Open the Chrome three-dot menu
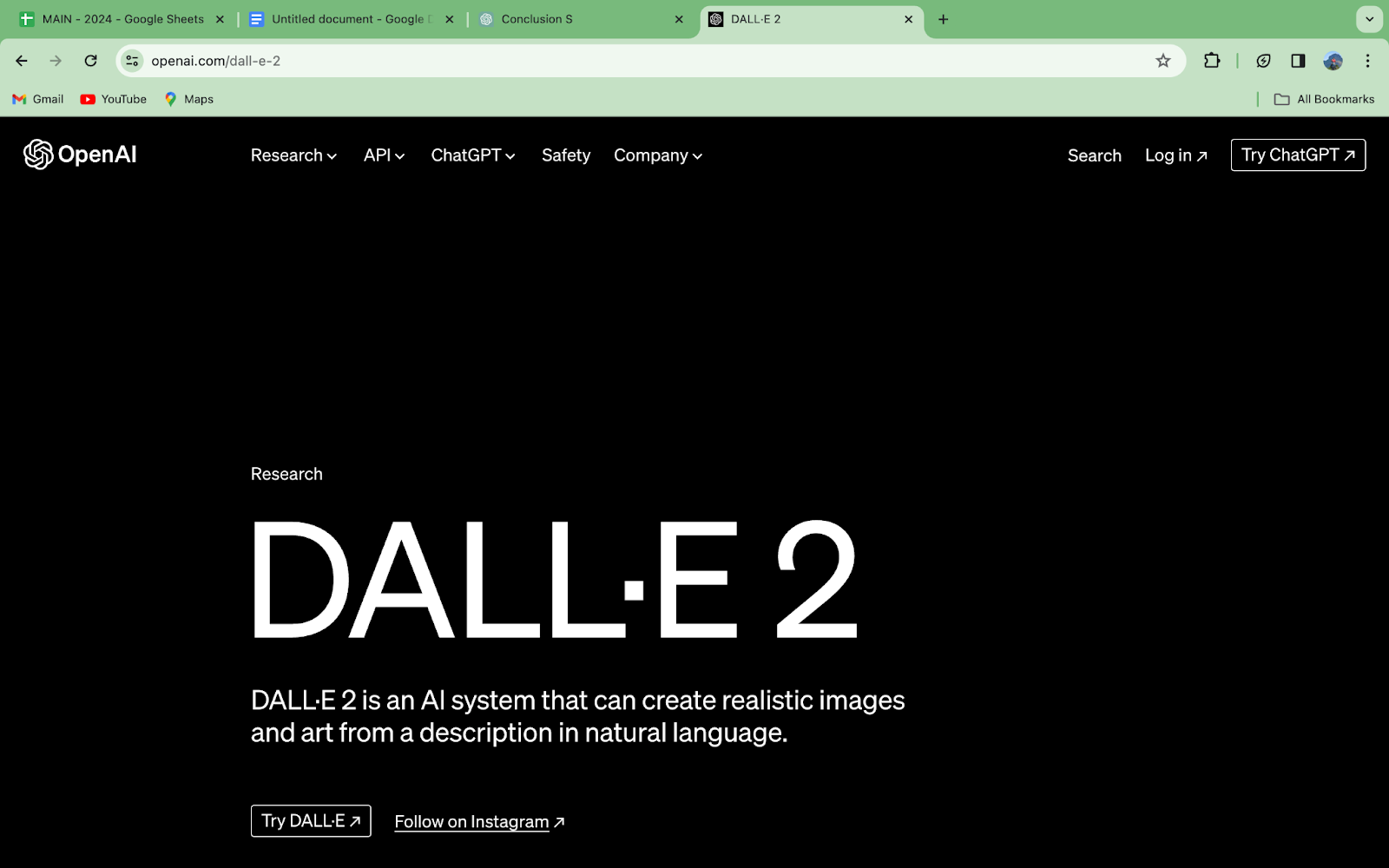Screen dimensions: 1389x868 coord(1367,61)
